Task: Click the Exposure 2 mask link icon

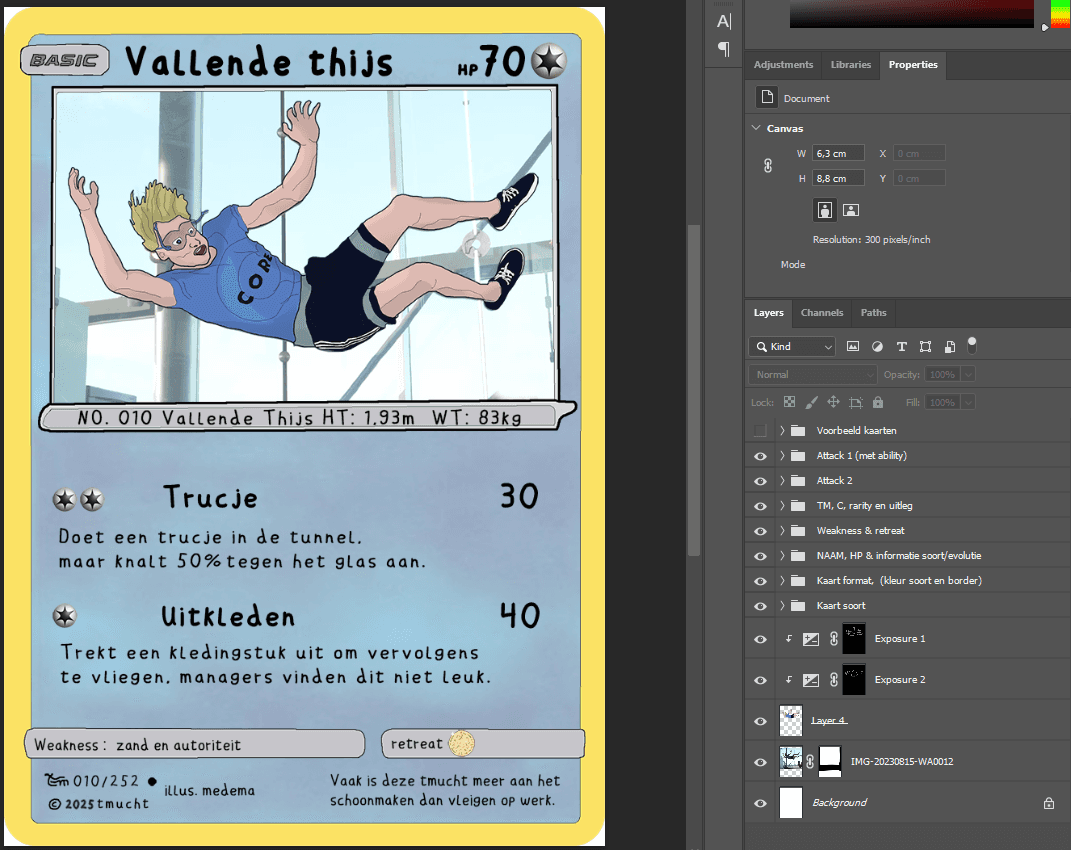Action: [834, 680]
